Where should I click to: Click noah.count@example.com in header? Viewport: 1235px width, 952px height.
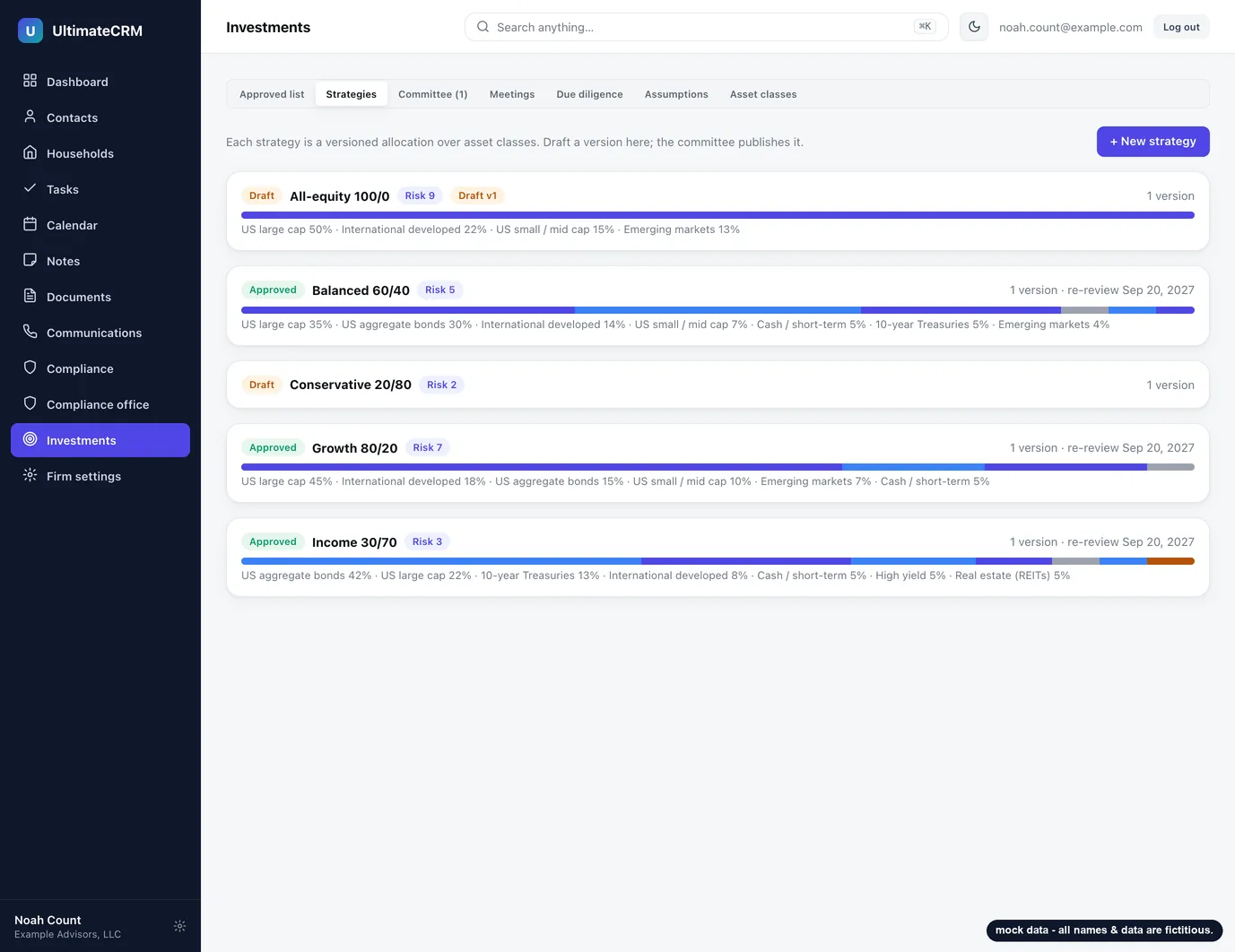1071,27
